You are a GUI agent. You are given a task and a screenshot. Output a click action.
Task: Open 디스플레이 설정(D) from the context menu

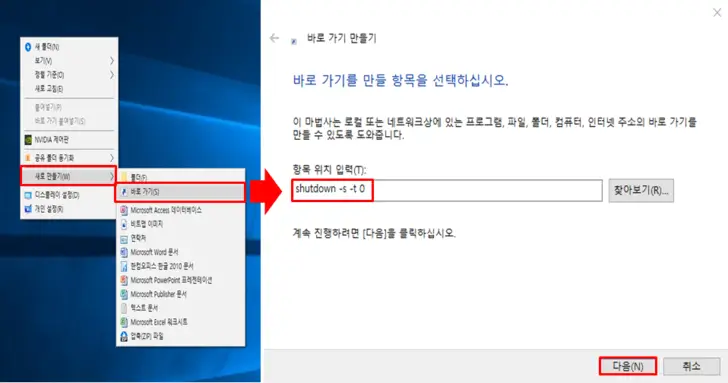(69, 195)
